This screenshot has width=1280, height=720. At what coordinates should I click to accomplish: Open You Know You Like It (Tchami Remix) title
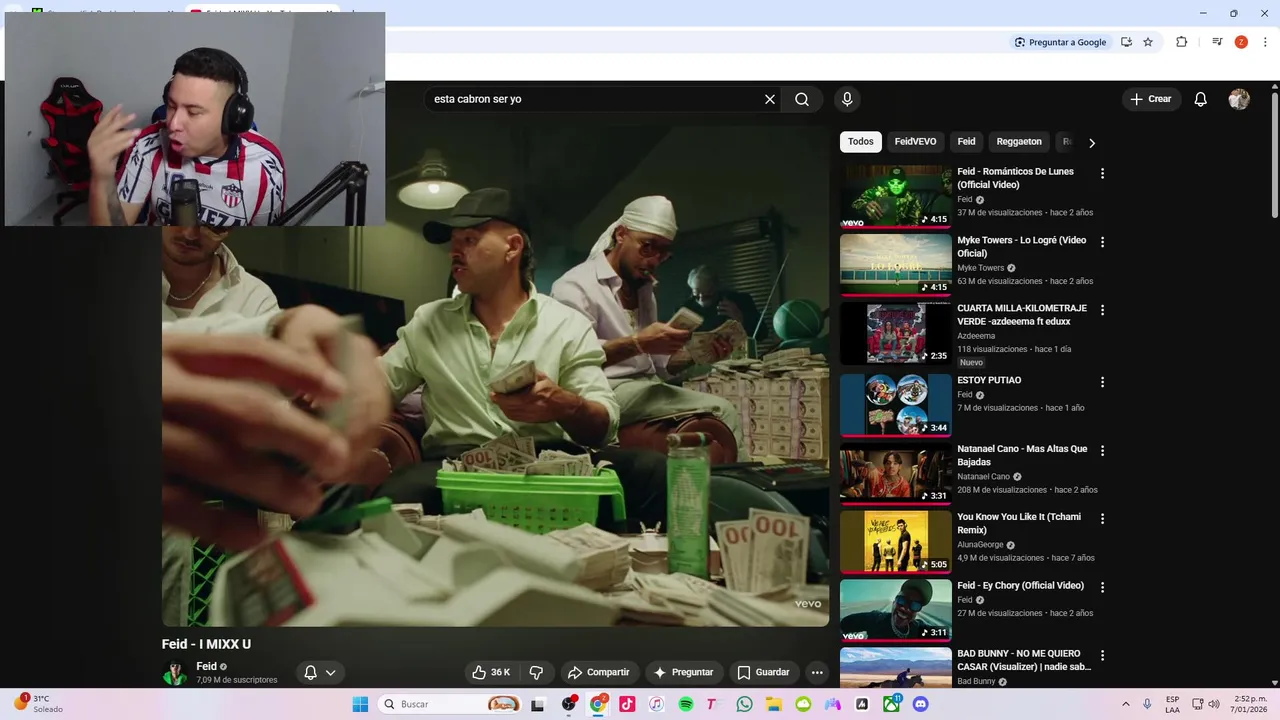click(x=1018, y=523)
